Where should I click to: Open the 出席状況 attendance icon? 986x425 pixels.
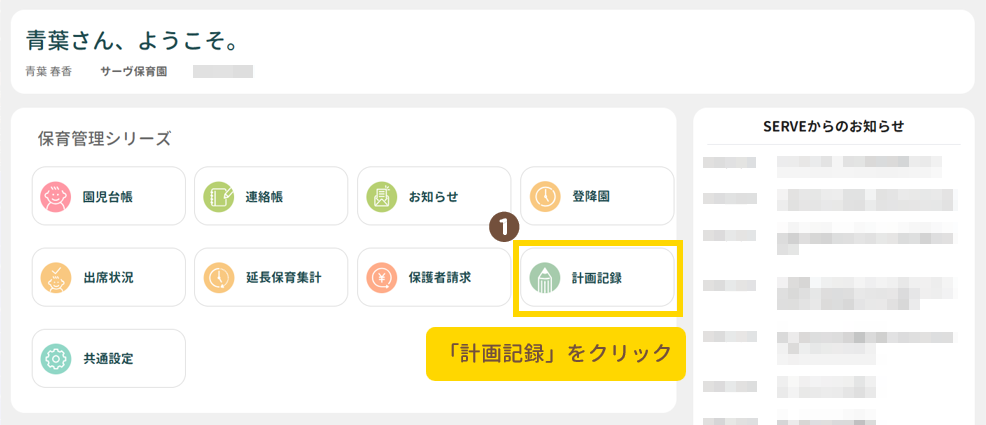coord(56,277)
